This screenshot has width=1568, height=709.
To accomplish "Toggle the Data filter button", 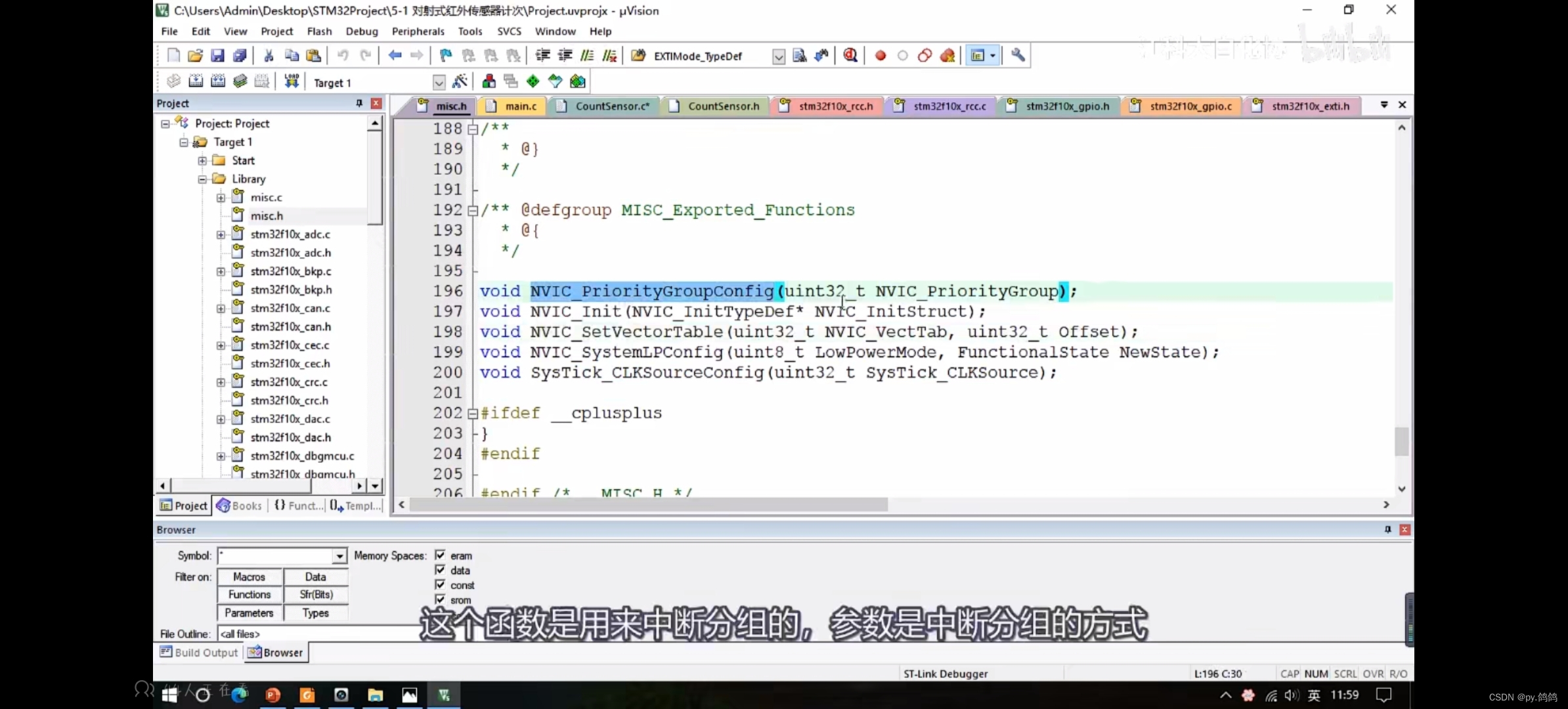I will pos(316,576).
